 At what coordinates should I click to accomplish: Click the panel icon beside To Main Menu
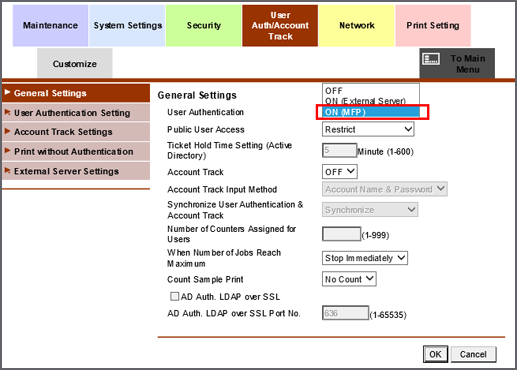pyautogui.click(x=431, y=59)
